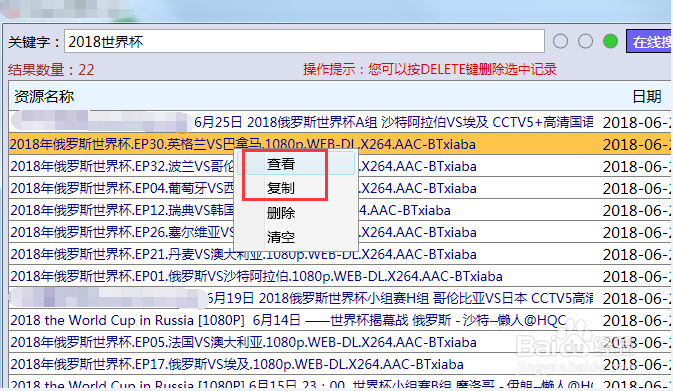Click the 结果数量：22 result count label
Screen dimensions: 673x391
(x=51, y=70)
